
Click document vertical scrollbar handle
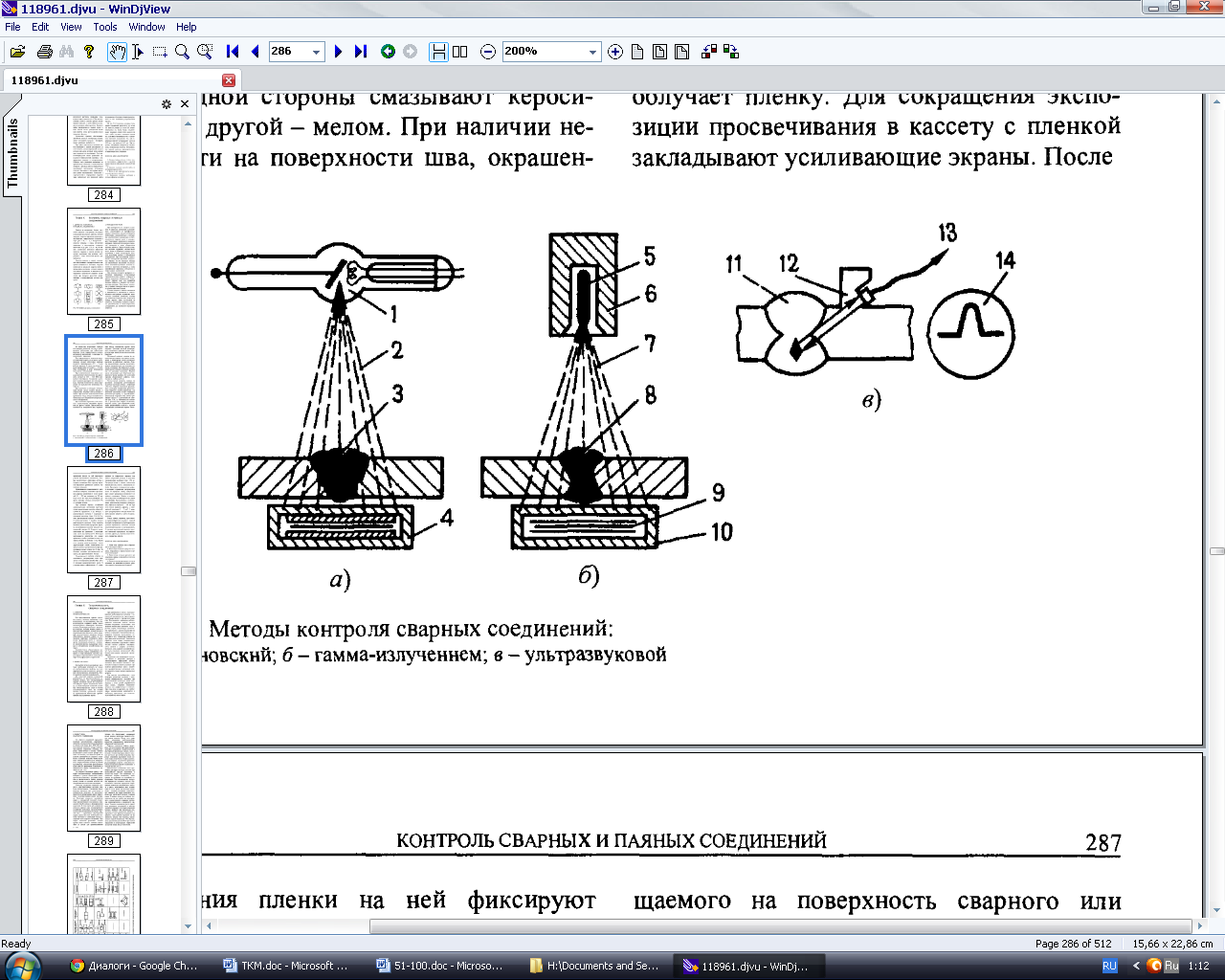click(x=1217, y=551)
